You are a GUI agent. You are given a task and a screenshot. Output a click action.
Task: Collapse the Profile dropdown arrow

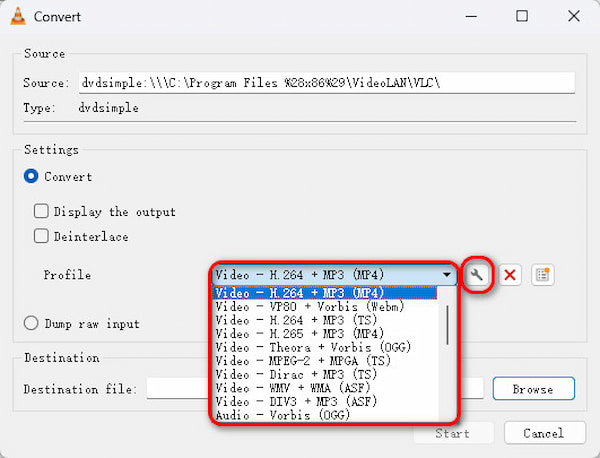[446, 275]
